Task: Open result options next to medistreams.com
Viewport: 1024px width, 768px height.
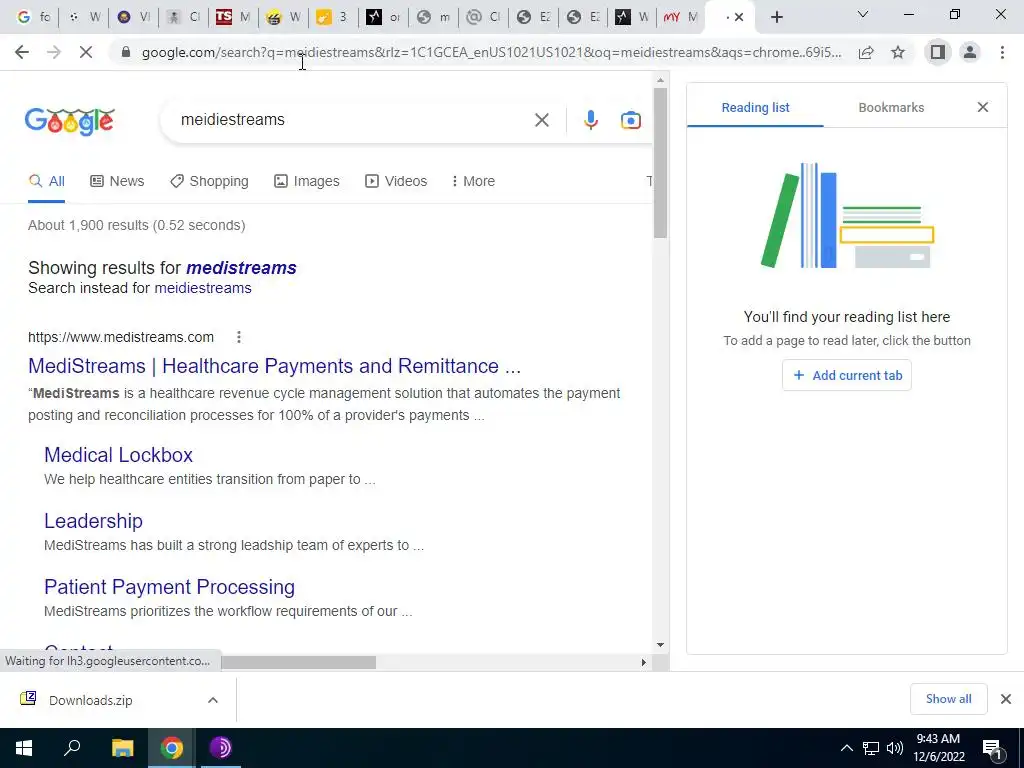Action: (239, 337)
